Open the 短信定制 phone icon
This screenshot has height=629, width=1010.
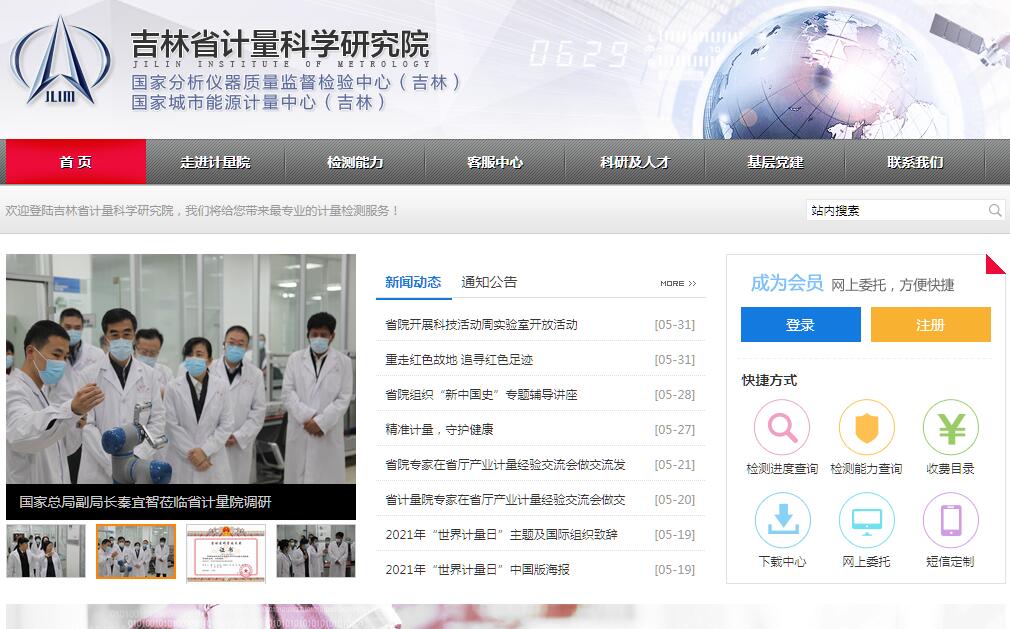(x=950, y=521)
